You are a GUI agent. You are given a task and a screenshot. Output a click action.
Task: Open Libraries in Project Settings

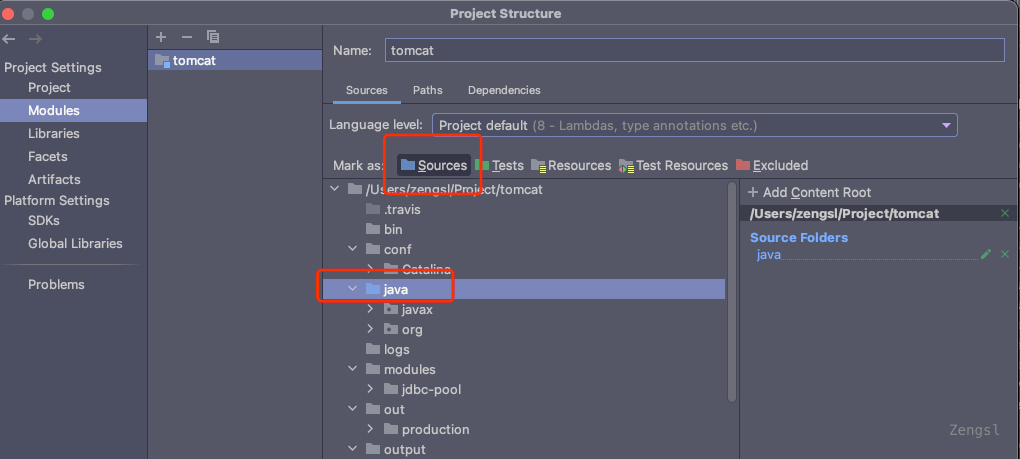(x=53, y=133)
